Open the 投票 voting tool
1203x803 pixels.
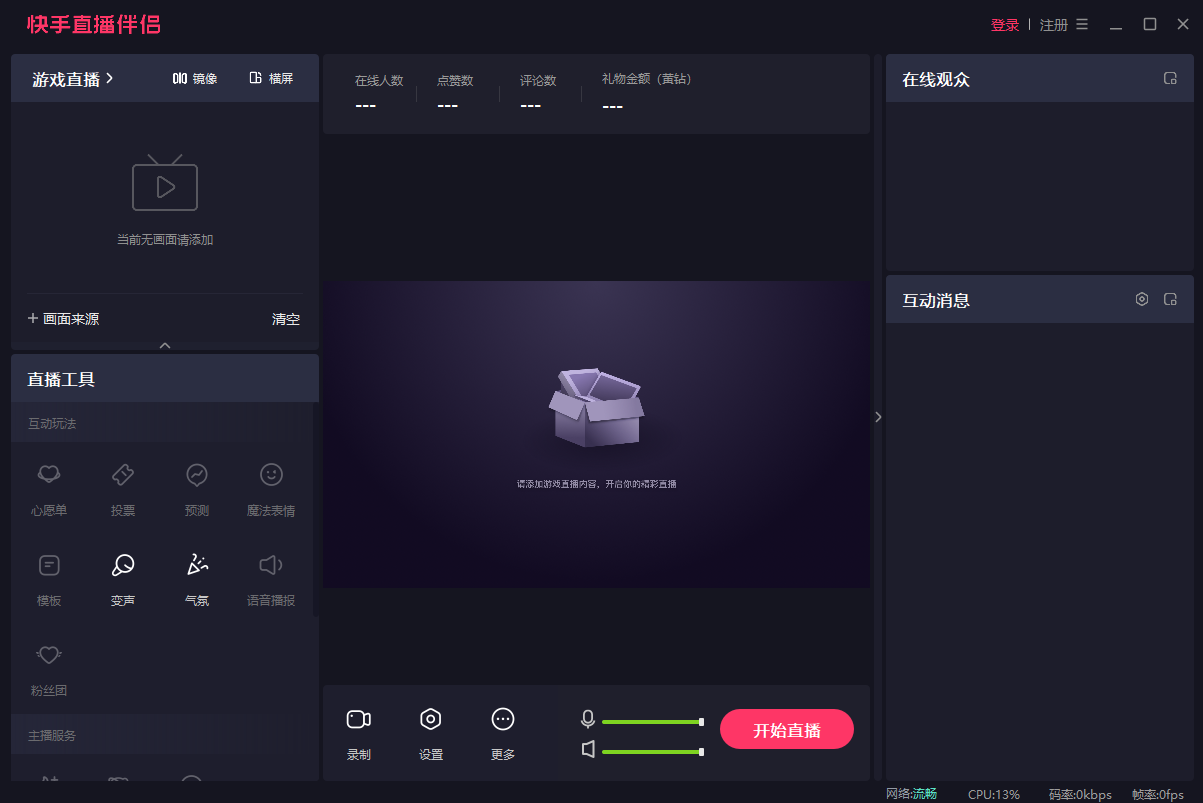coord(122,487)
